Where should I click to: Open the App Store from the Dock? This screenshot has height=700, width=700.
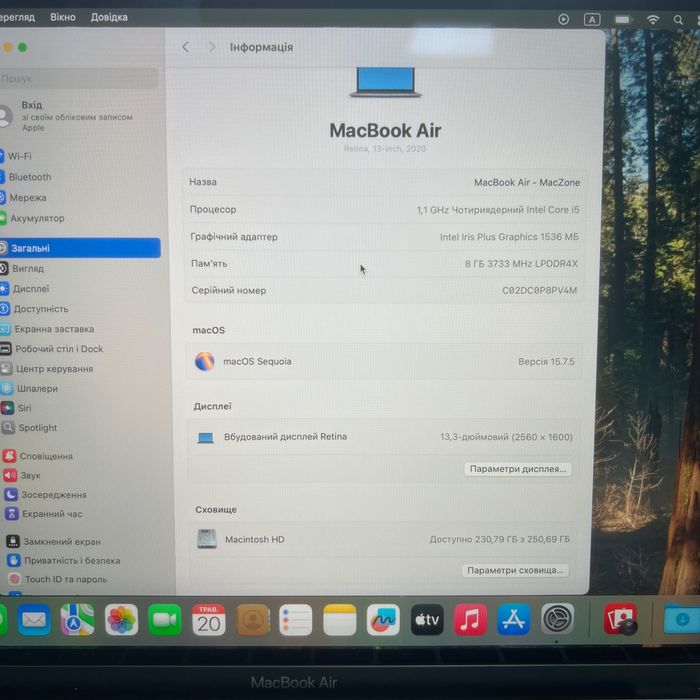pyautogui.click(x=514, y=619)
